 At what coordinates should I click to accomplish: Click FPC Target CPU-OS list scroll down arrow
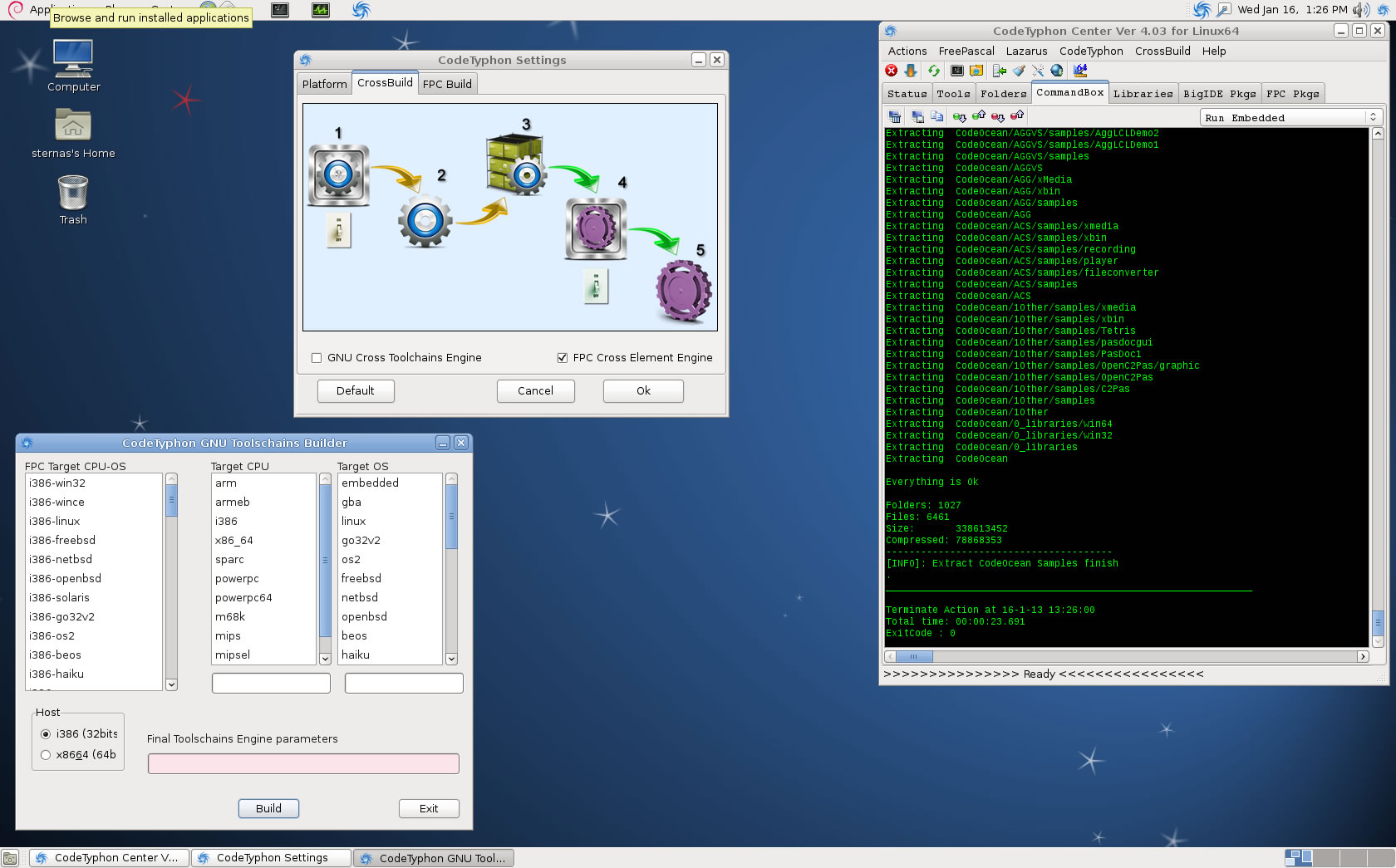(x=171, y=685)
